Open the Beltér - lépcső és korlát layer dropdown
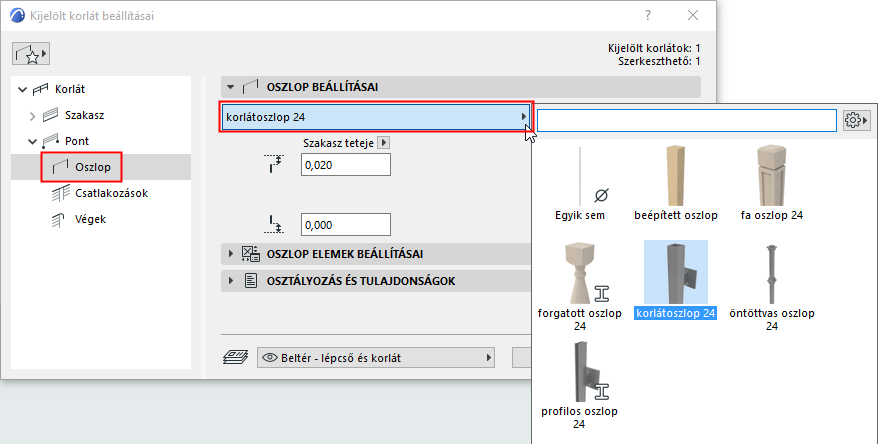This screenshot has height=444, width=878. (x=376, y=358)
